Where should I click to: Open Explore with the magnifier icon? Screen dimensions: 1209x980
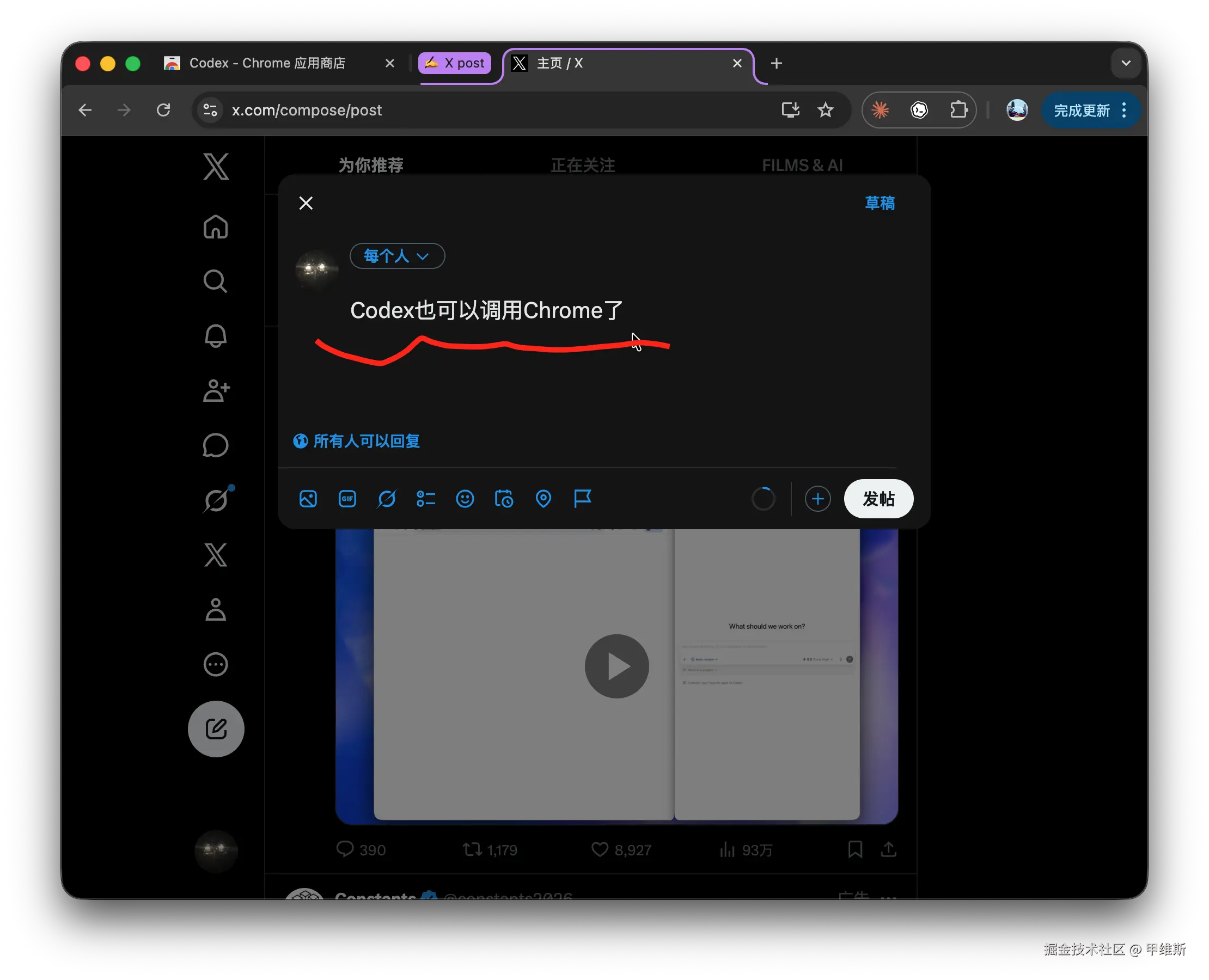pos(216,281)
